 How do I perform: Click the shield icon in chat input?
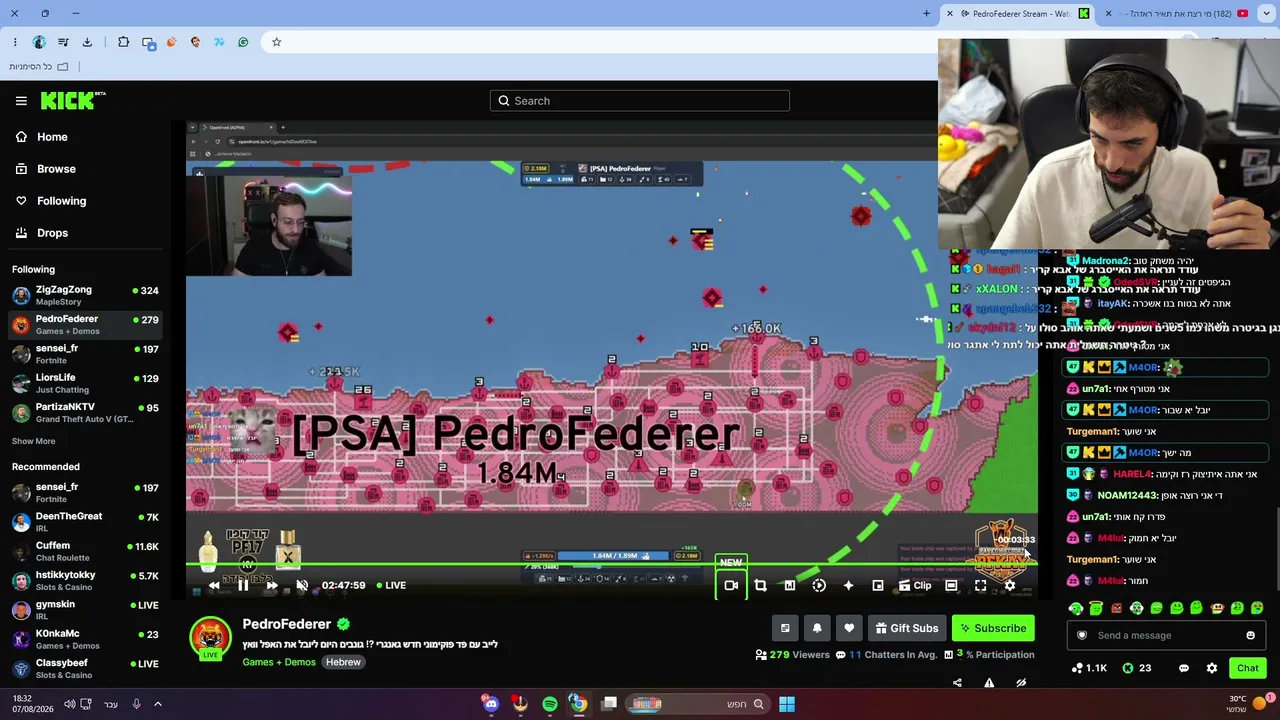coord(1081,635)
